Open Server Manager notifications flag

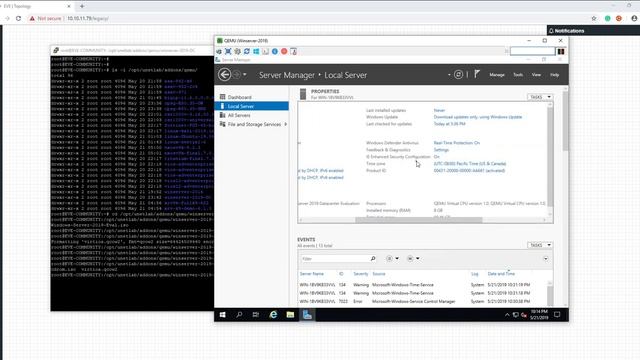point(477,74)
